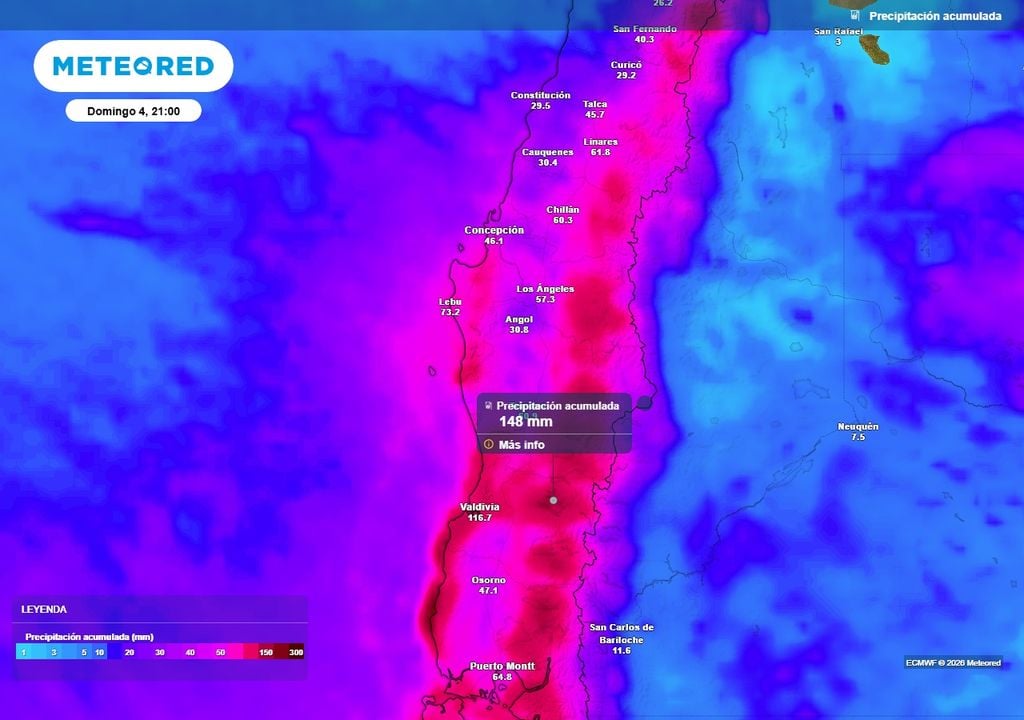Click the gray location marker dot near Valdivia
This screenshot has height=720, width=1024.
point(553,500)
